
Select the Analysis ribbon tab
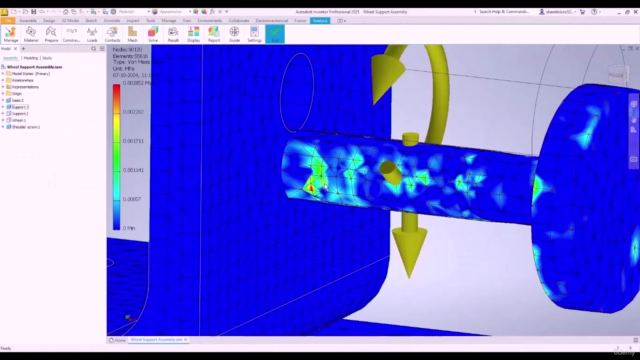coord(320,20)
